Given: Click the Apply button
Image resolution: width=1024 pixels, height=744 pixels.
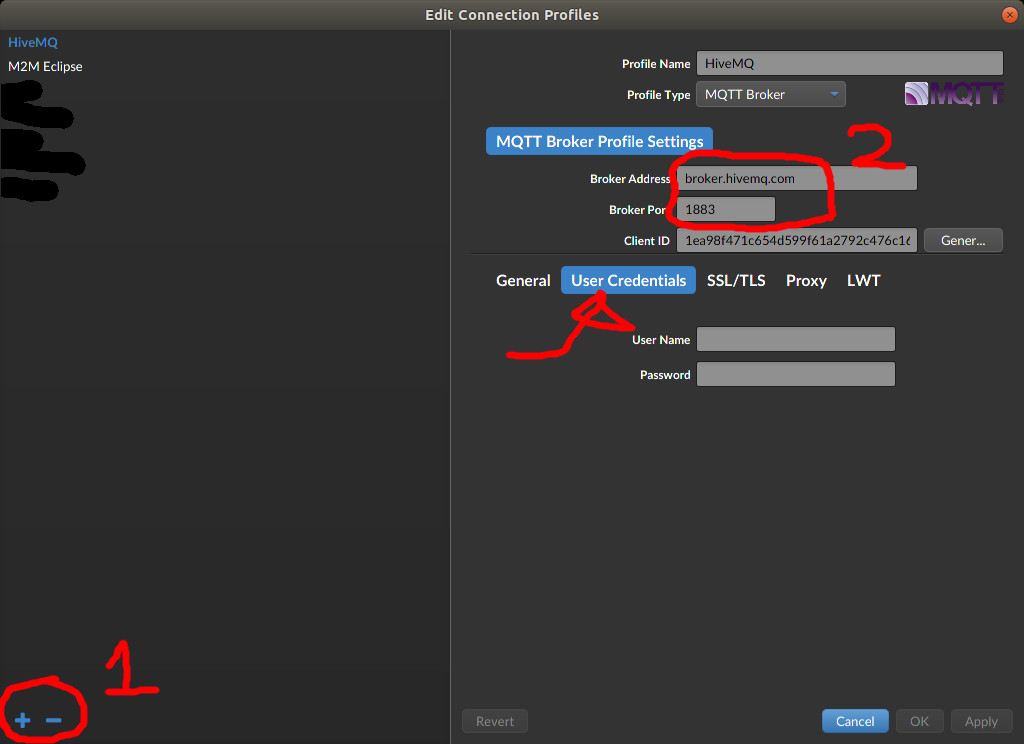Looking at the screenshot, I should [x=981, y=721].
